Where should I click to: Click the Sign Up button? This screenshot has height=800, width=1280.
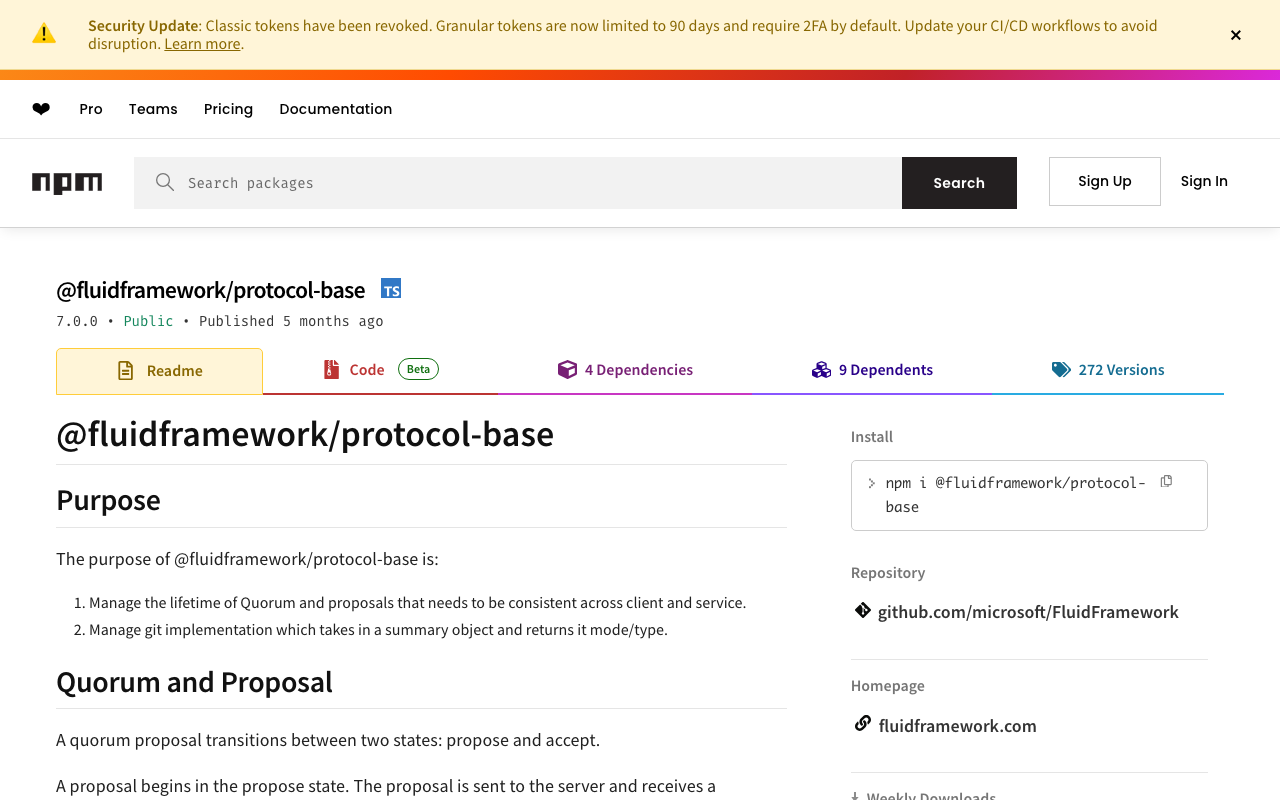1105,181
